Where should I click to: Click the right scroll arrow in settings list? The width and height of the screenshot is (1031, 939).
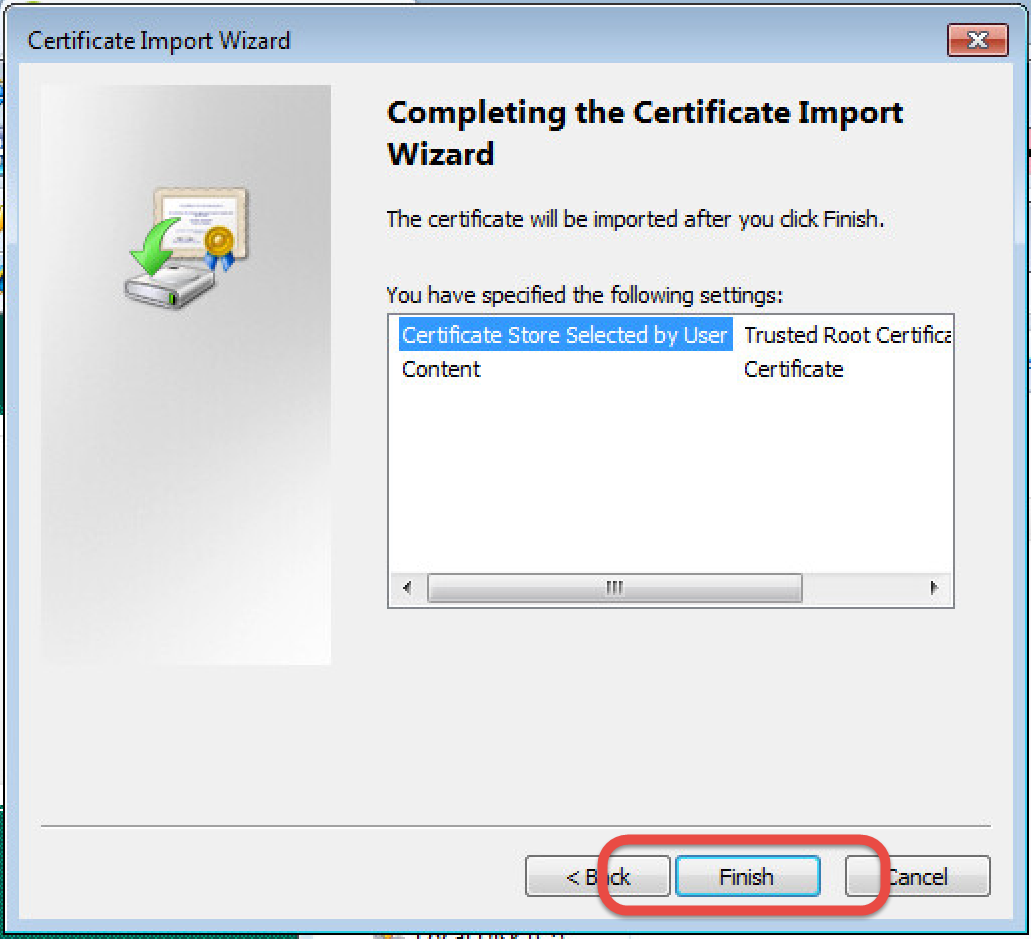tap(934, 588)
